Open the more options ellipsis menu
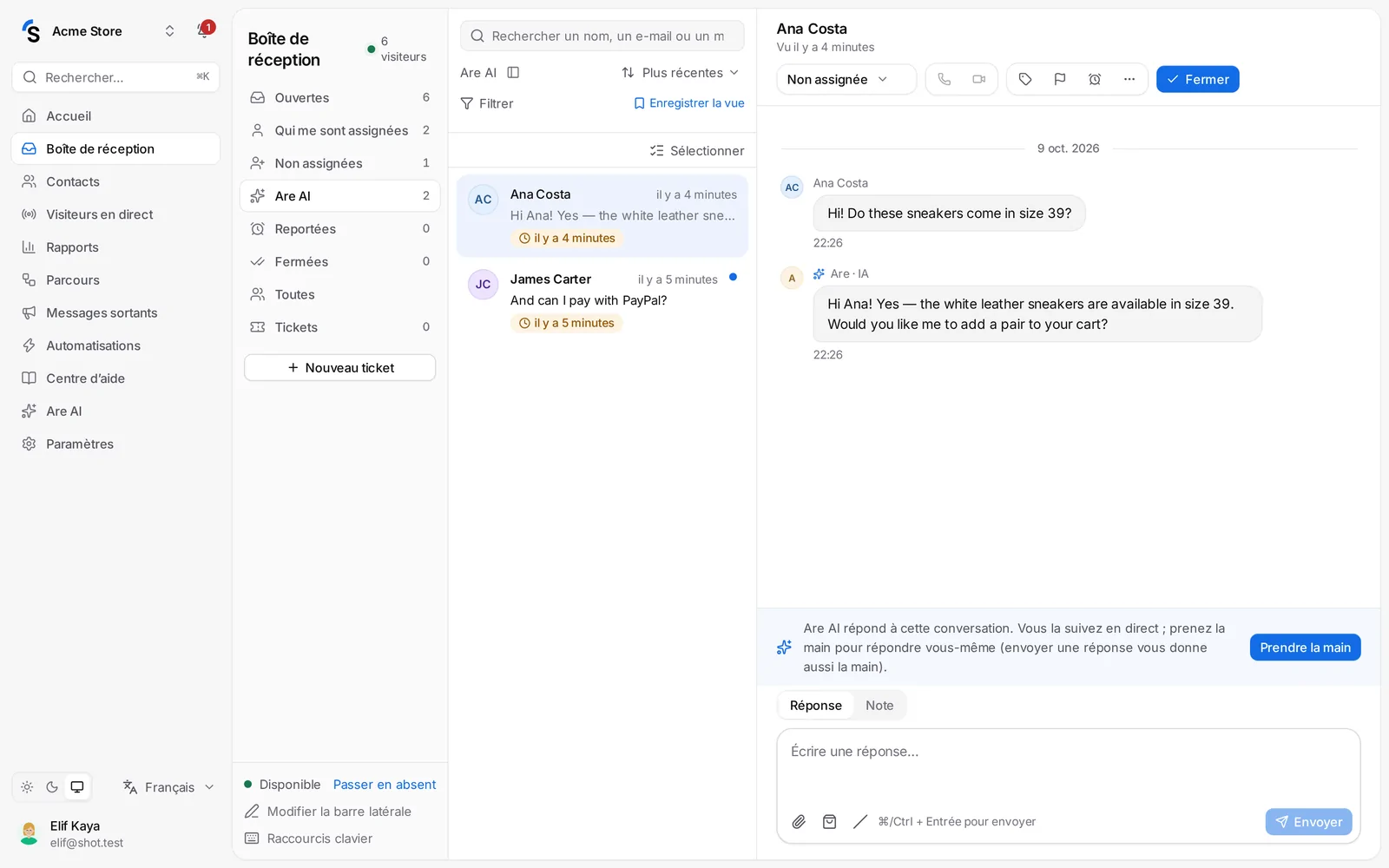The height and width of the screenshot is (868, 1389). pos(1129,79)
